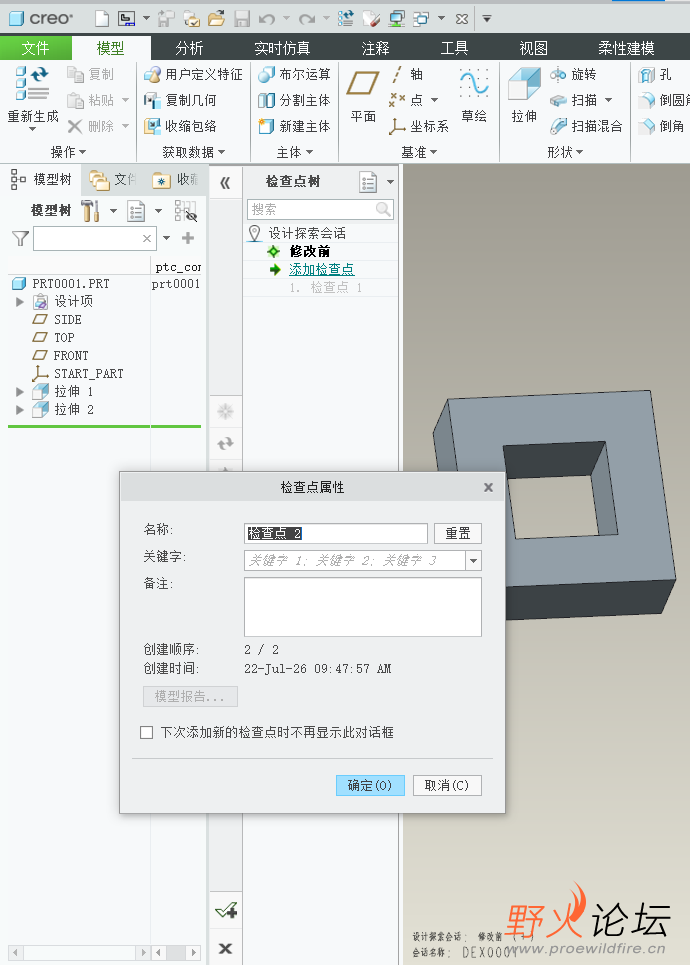Open model tree settings hammer icon

pos(90,210)
